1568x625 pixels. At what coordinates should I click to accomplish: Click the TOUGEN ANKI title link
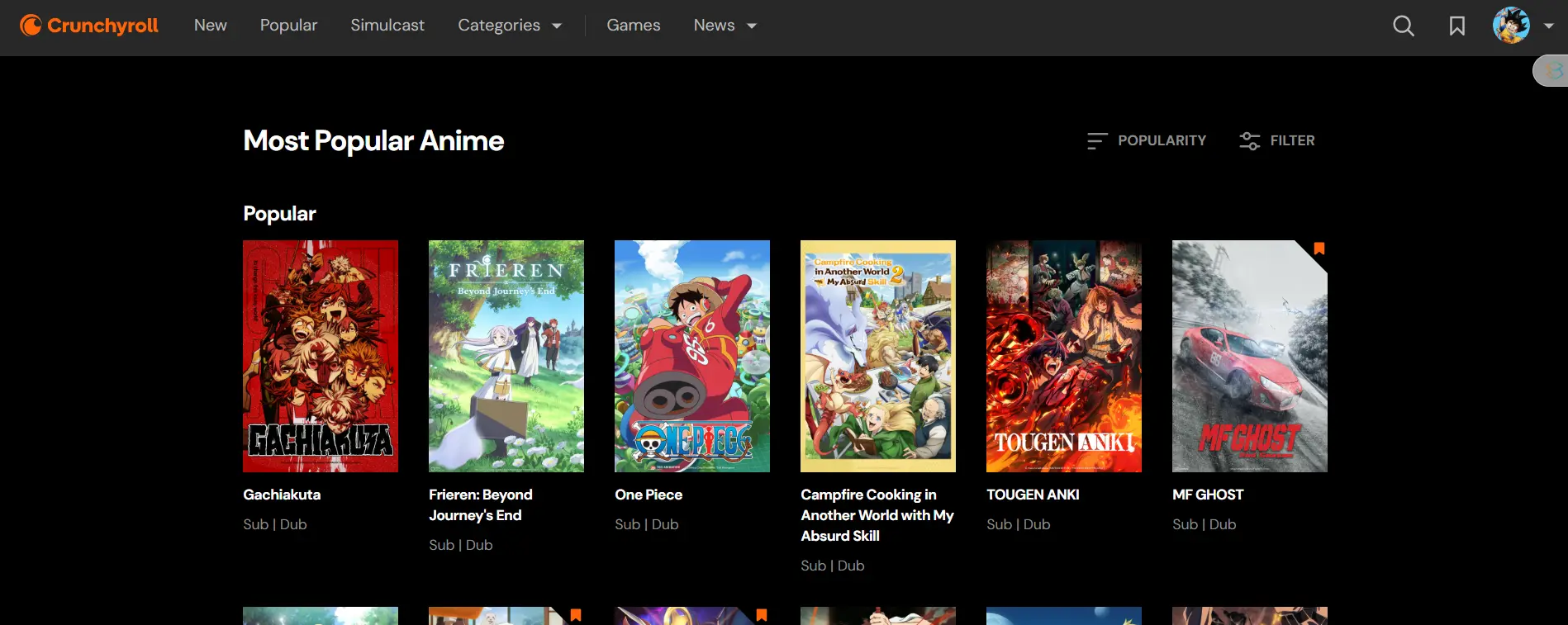1033,495
